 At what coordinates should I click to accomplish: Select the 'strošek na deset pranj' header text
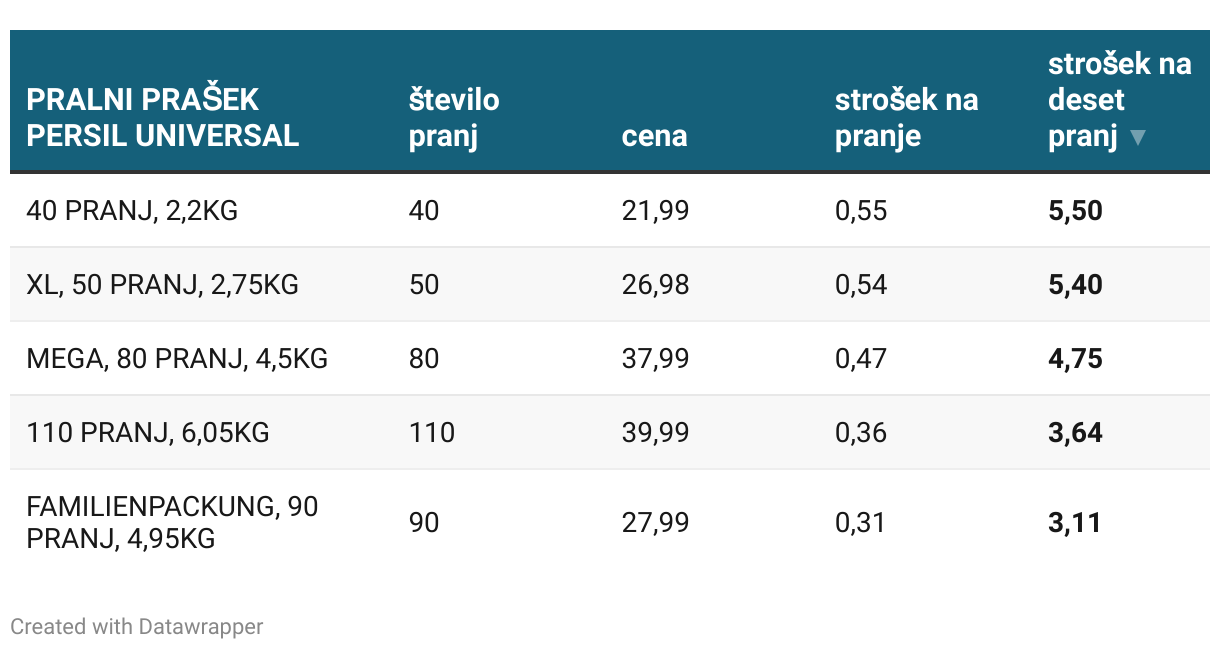click(1119, 100)
